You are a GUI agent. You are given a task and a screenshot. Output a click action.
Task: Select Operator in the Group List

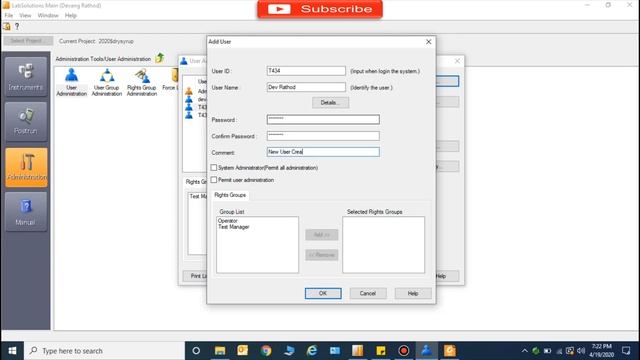[228, 221]
